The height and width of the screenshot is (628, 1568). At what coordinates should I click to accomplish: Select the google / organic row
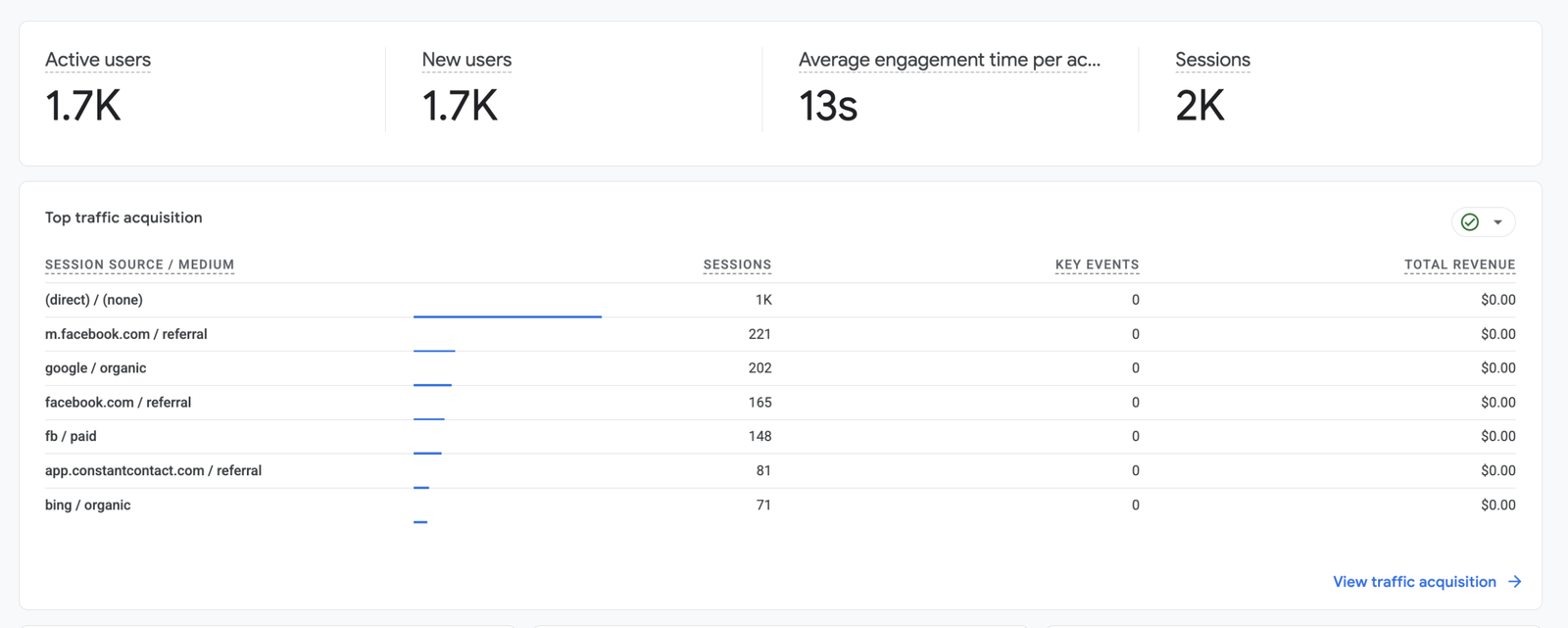point(780,368)
